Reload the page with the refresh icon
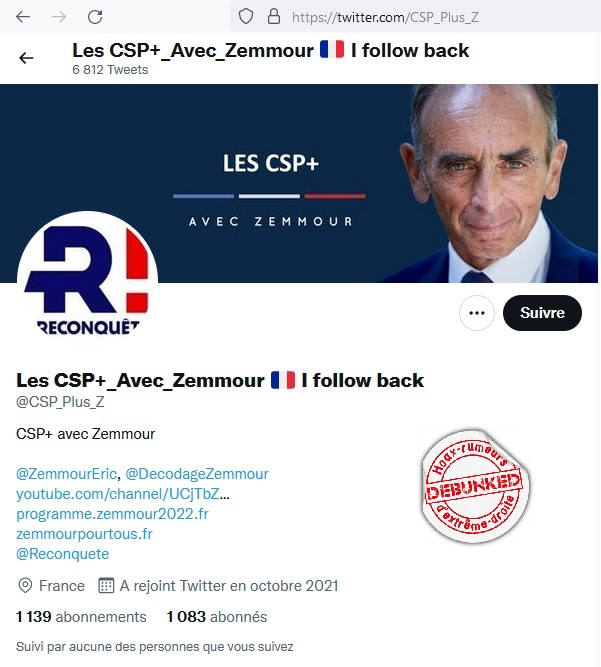The image size is (601, 667). 94,17
